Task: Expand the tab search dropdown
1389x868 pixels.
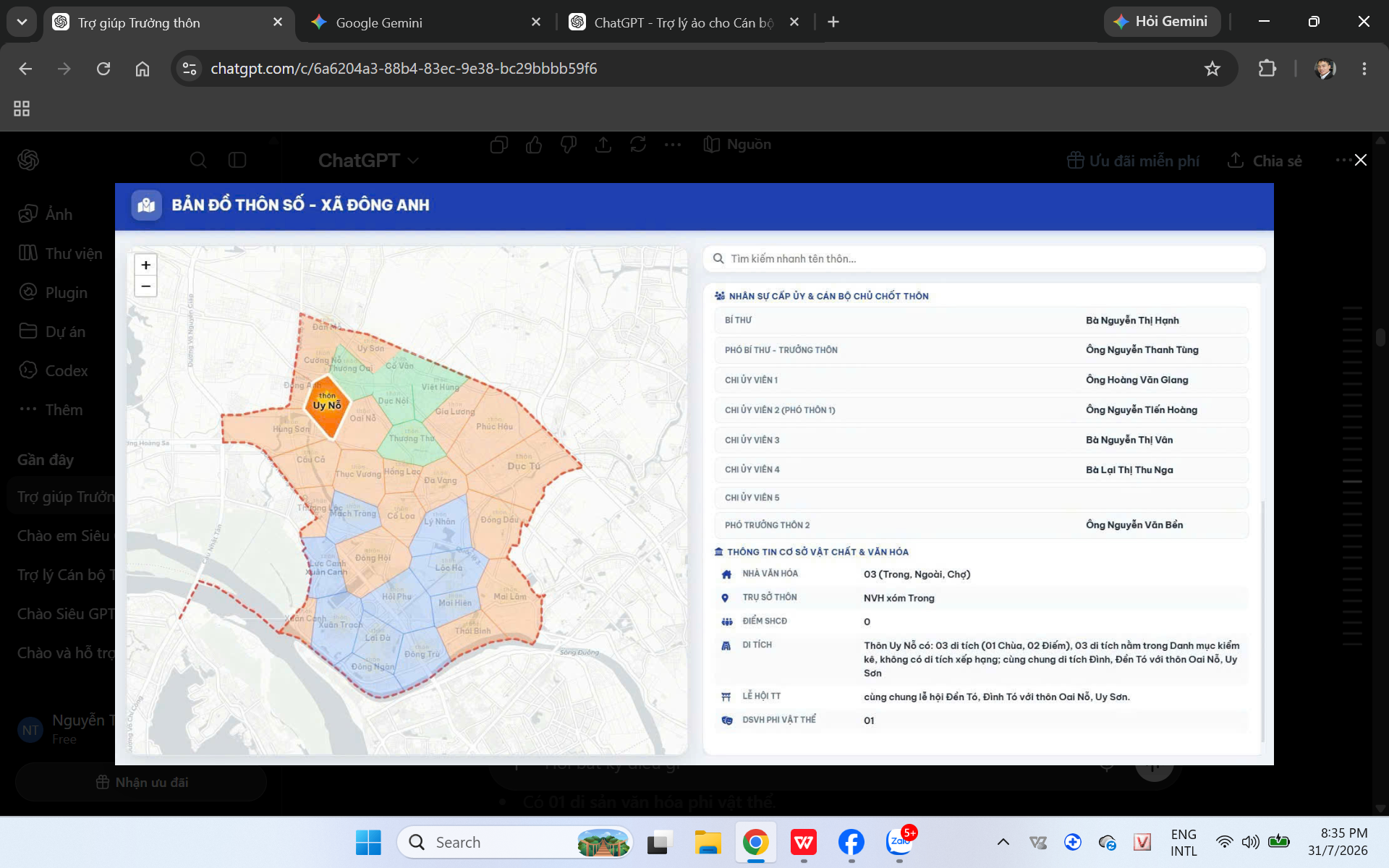Action: point(22,22)
